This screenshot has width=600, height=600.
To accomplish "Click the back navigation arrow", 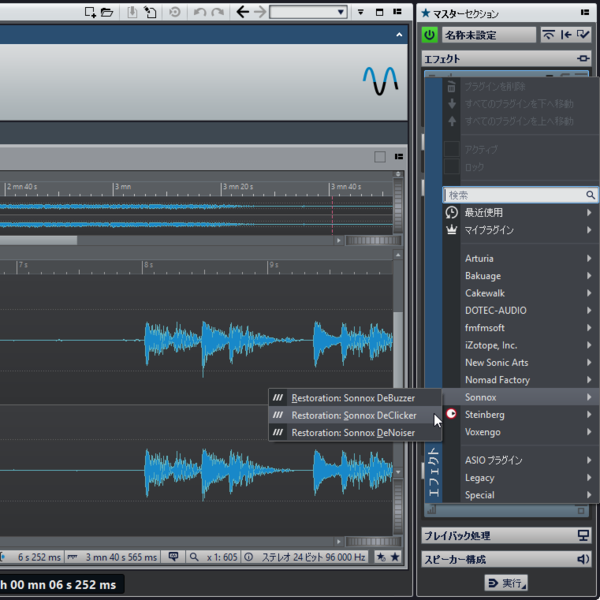I will pyautogui.click(x=242, y=12).
